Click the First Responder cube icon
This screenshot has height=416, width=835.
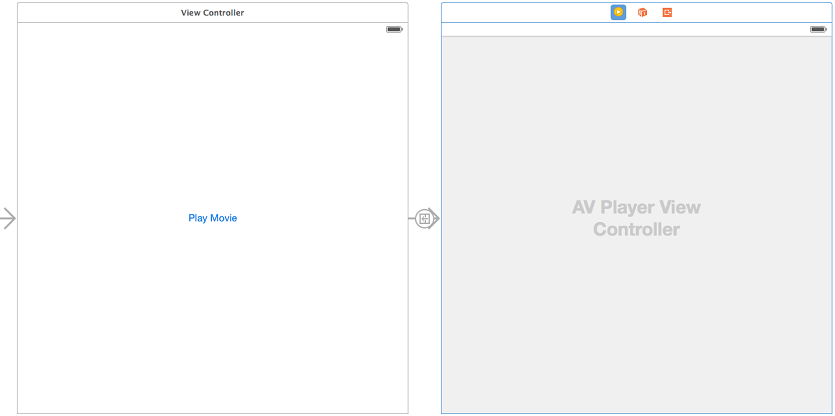click(x=643, y=12)
